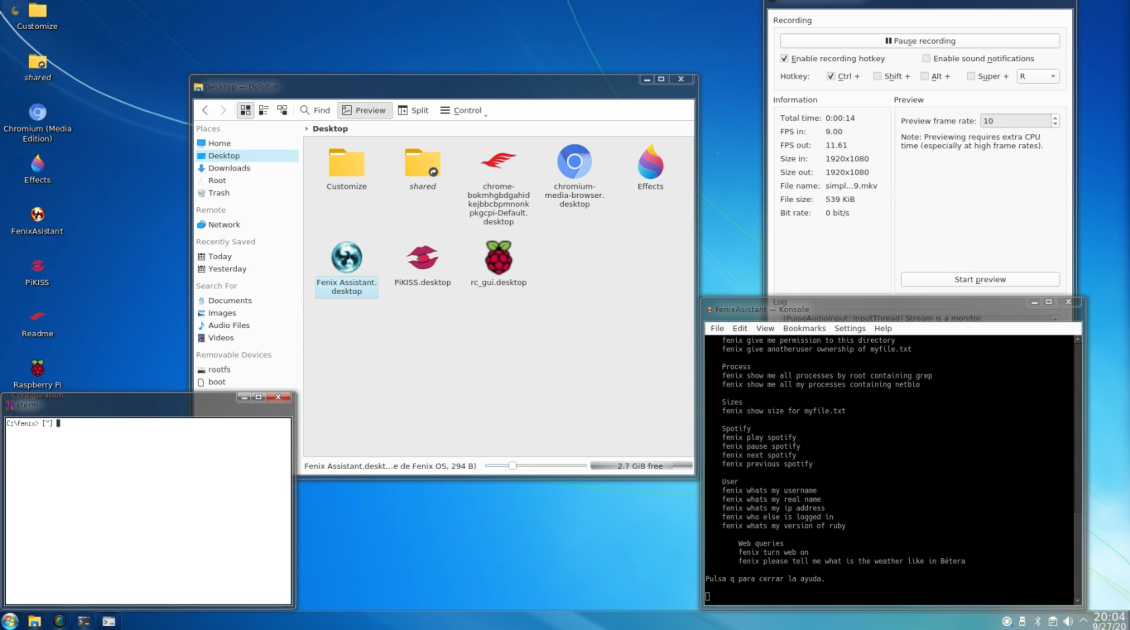Click the rc_gui.desktop Raspberry icon
1130x630 pixels.
498,258
